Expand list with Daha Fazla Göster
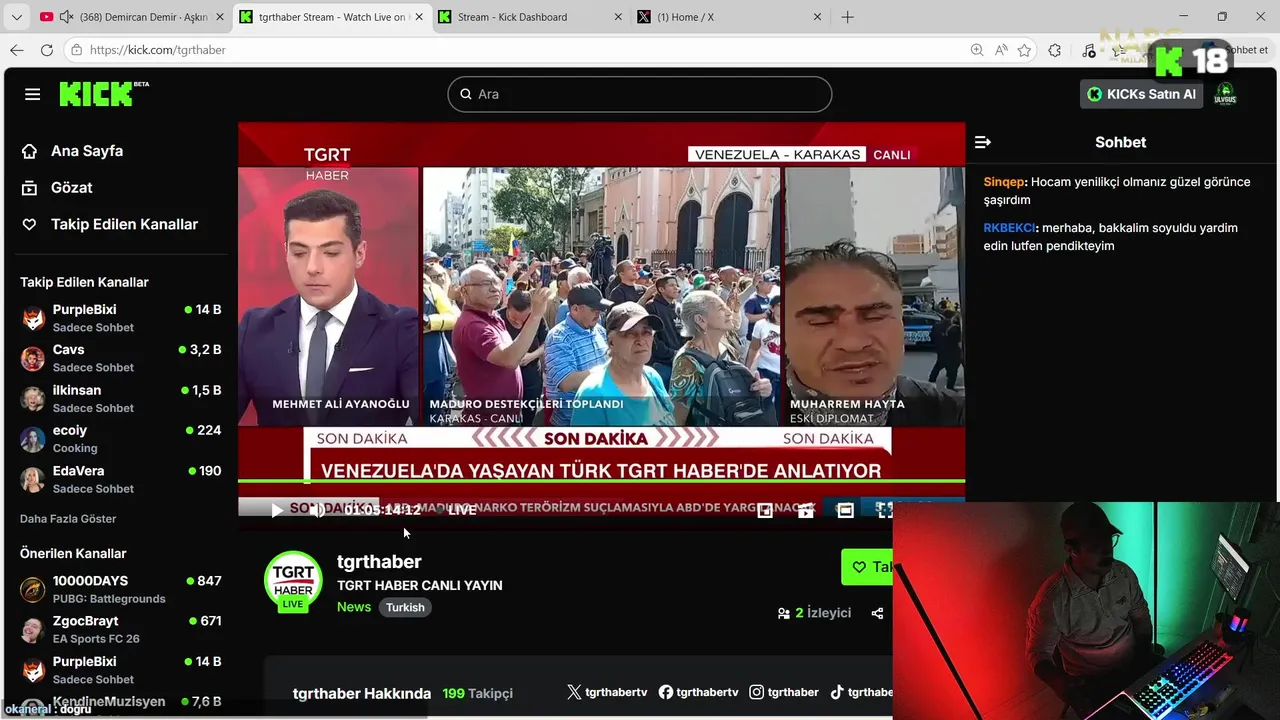The width and height of the screenshot is (1280, 720). click(68, 519)
